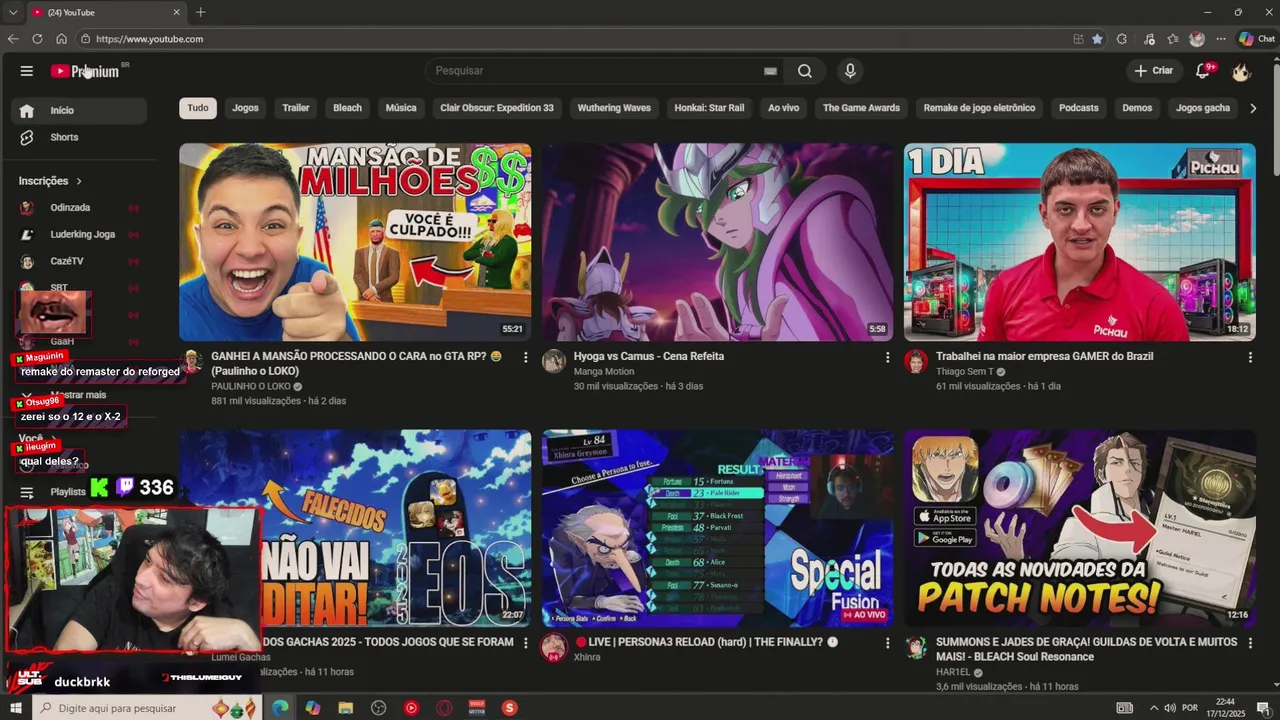Open a new browser tab
Viewport: 1280px width, 720px height.
pyautogui.click(x=200, y=12)
